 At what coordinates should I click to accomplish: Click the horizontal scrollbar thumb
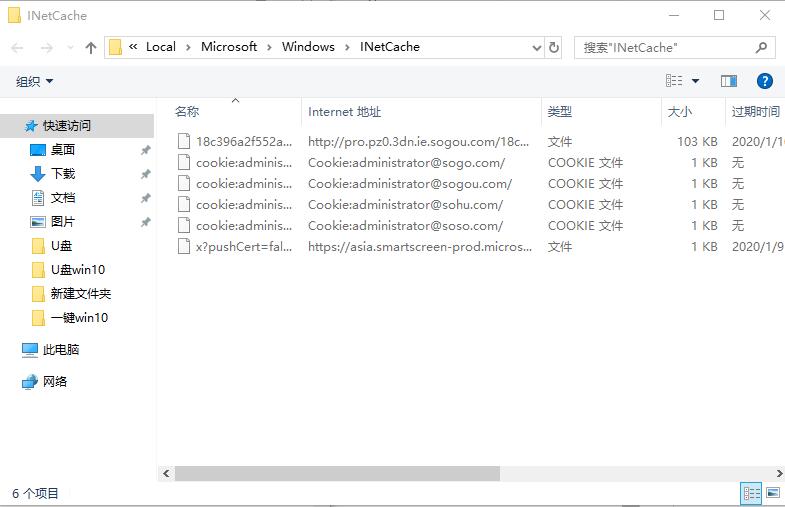pyautogui.click(x=330, y=472)
